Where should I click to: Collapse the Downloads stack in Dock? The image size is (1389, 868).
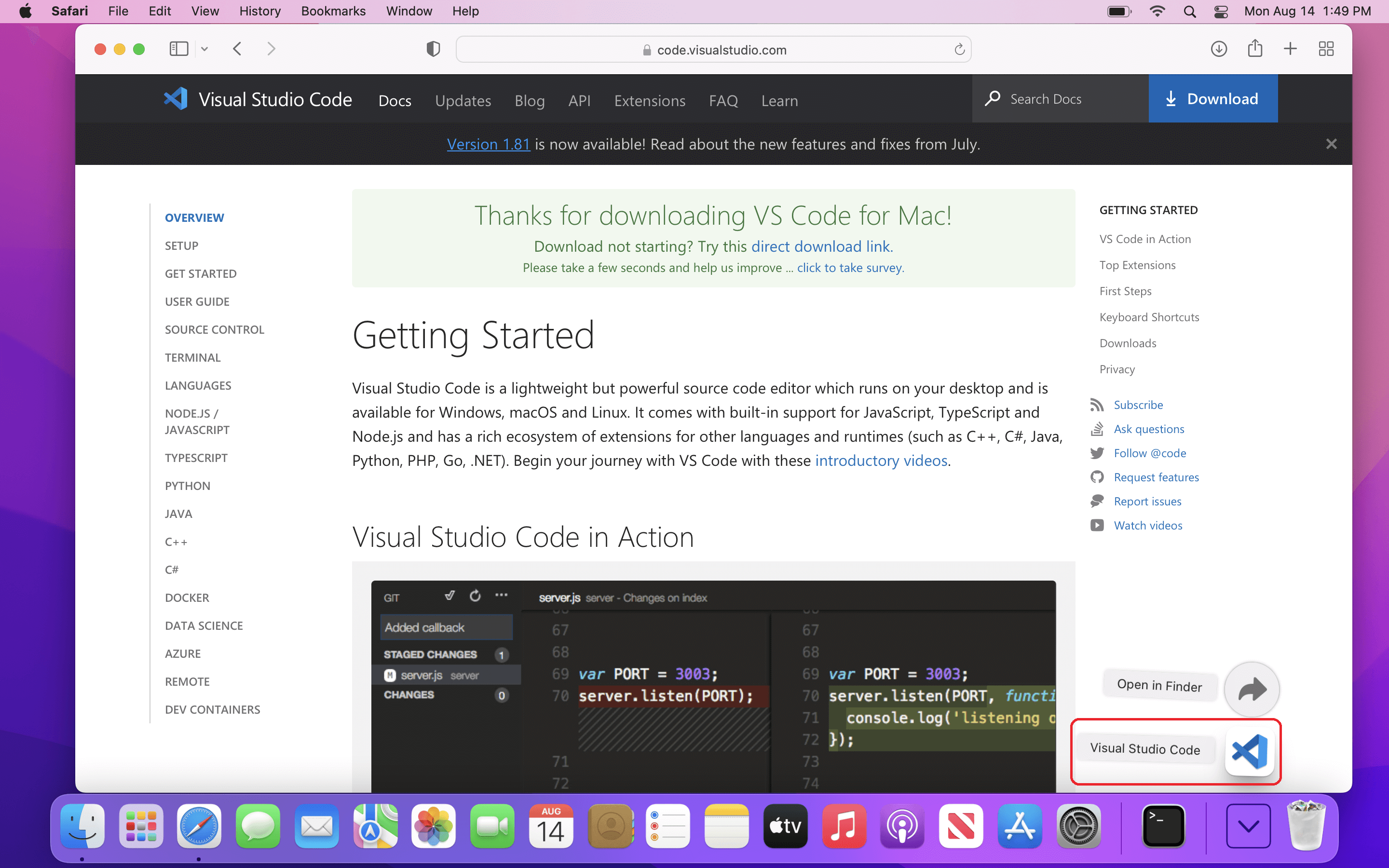(x=1248, y=826)
